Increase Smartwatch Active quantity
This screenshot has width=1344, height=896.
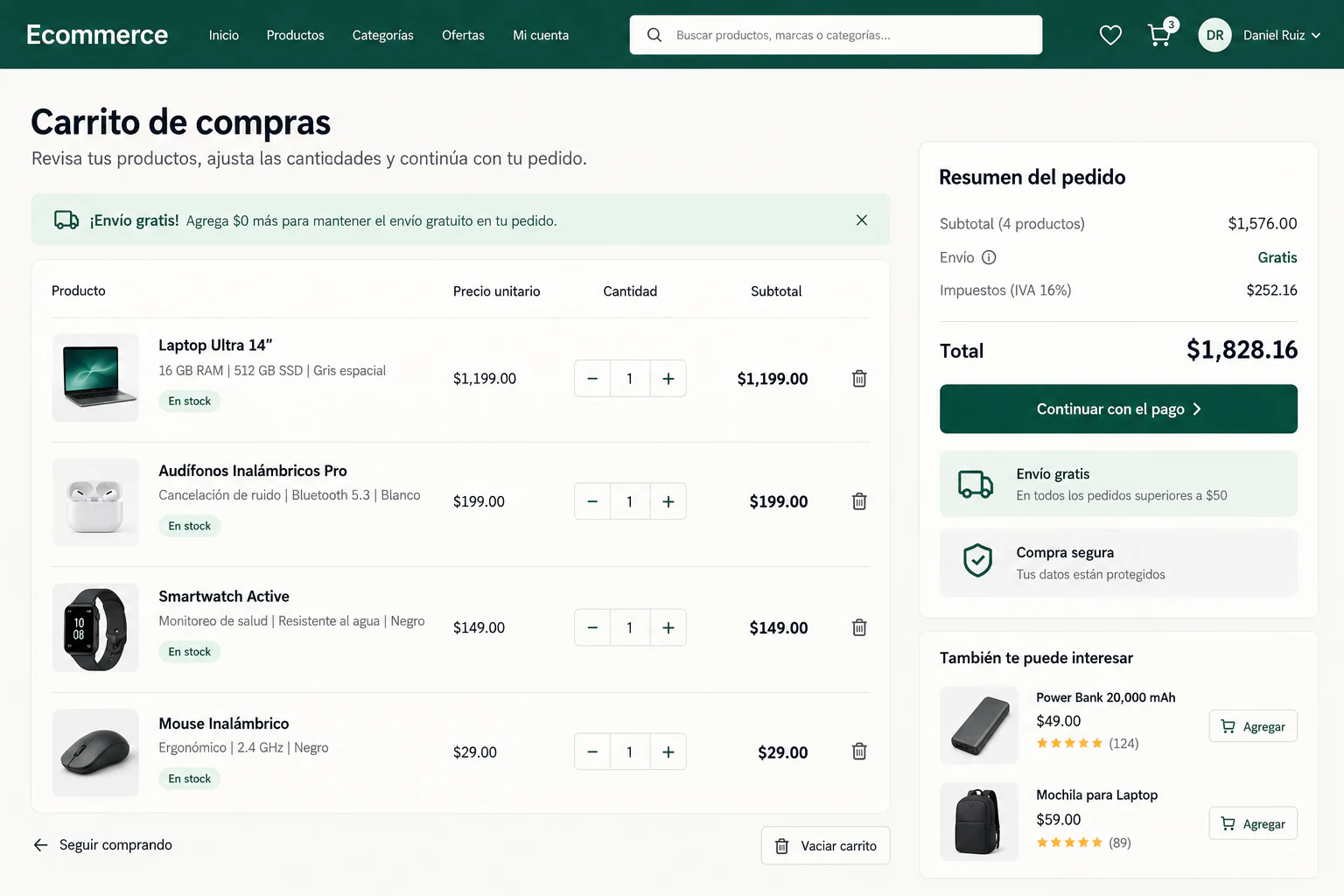pos(668,627)
